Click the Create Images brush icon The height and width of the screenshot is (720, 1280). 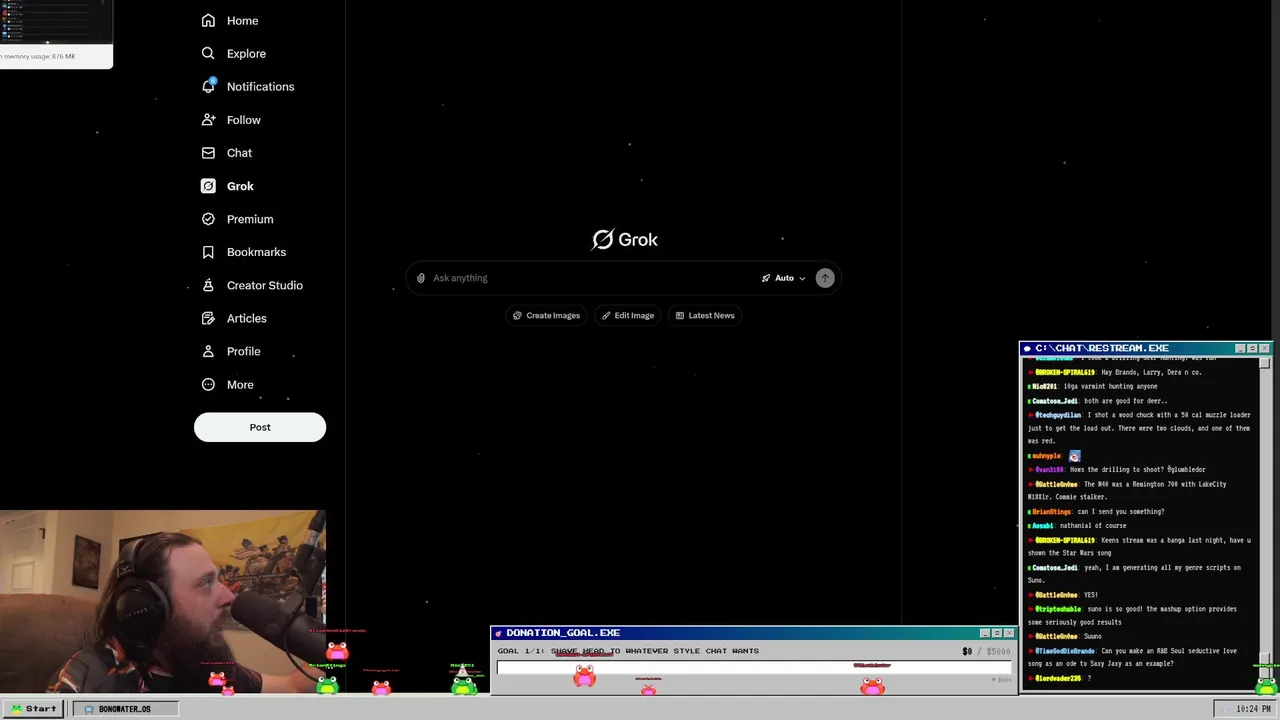(x=517, y=315)
